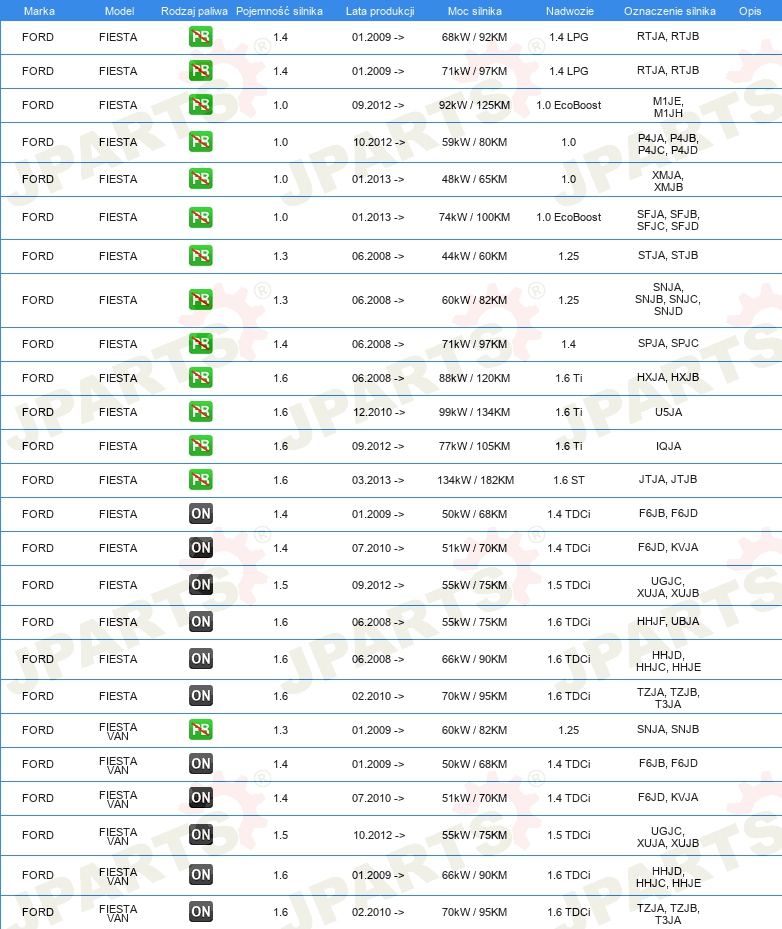
Task: Click production date 10.2012 -> in Fiesta Van row
Action: (379, 835)
